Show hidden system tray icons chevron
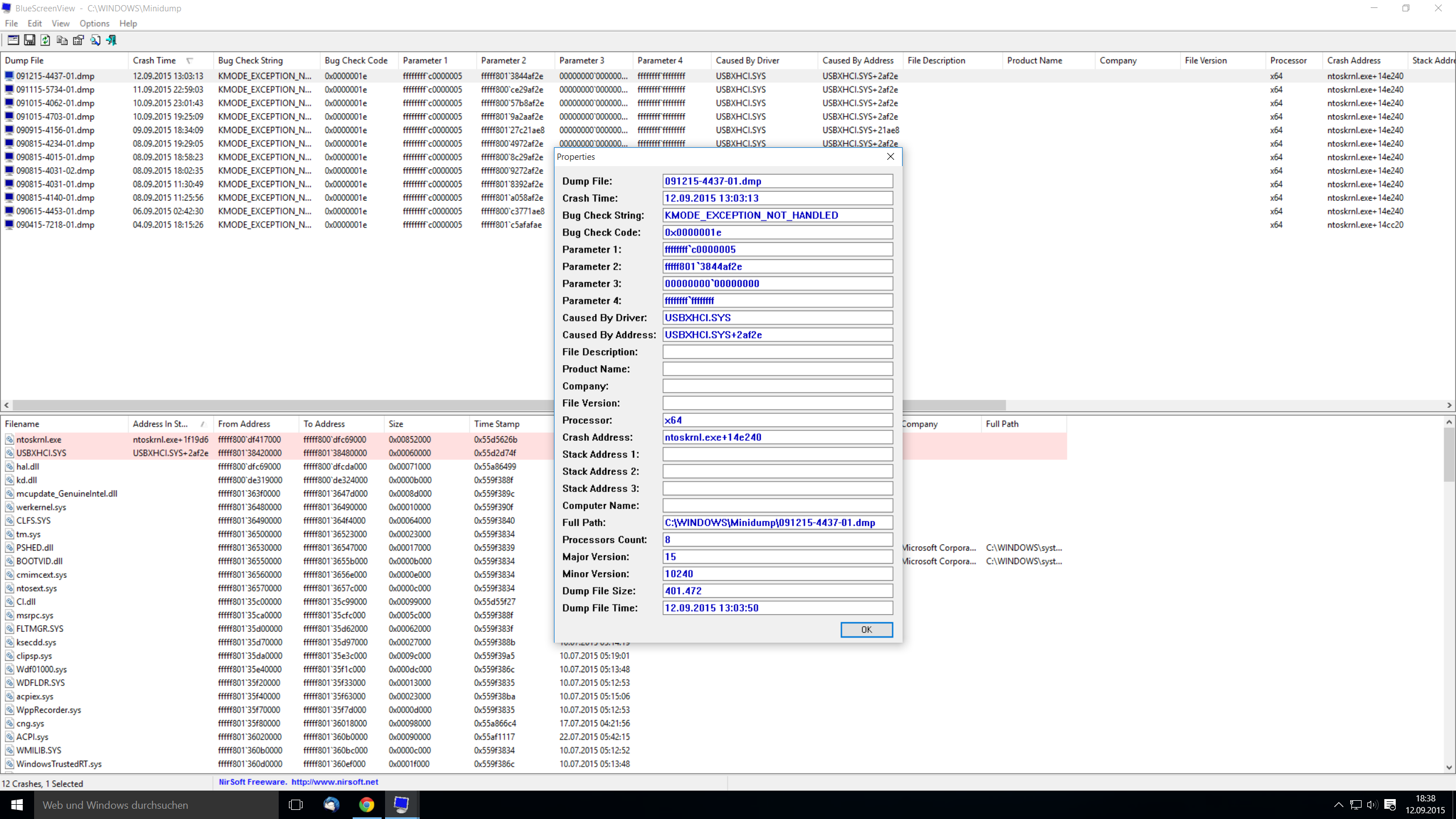The image size is (1456, 819). click(1338, 805)
